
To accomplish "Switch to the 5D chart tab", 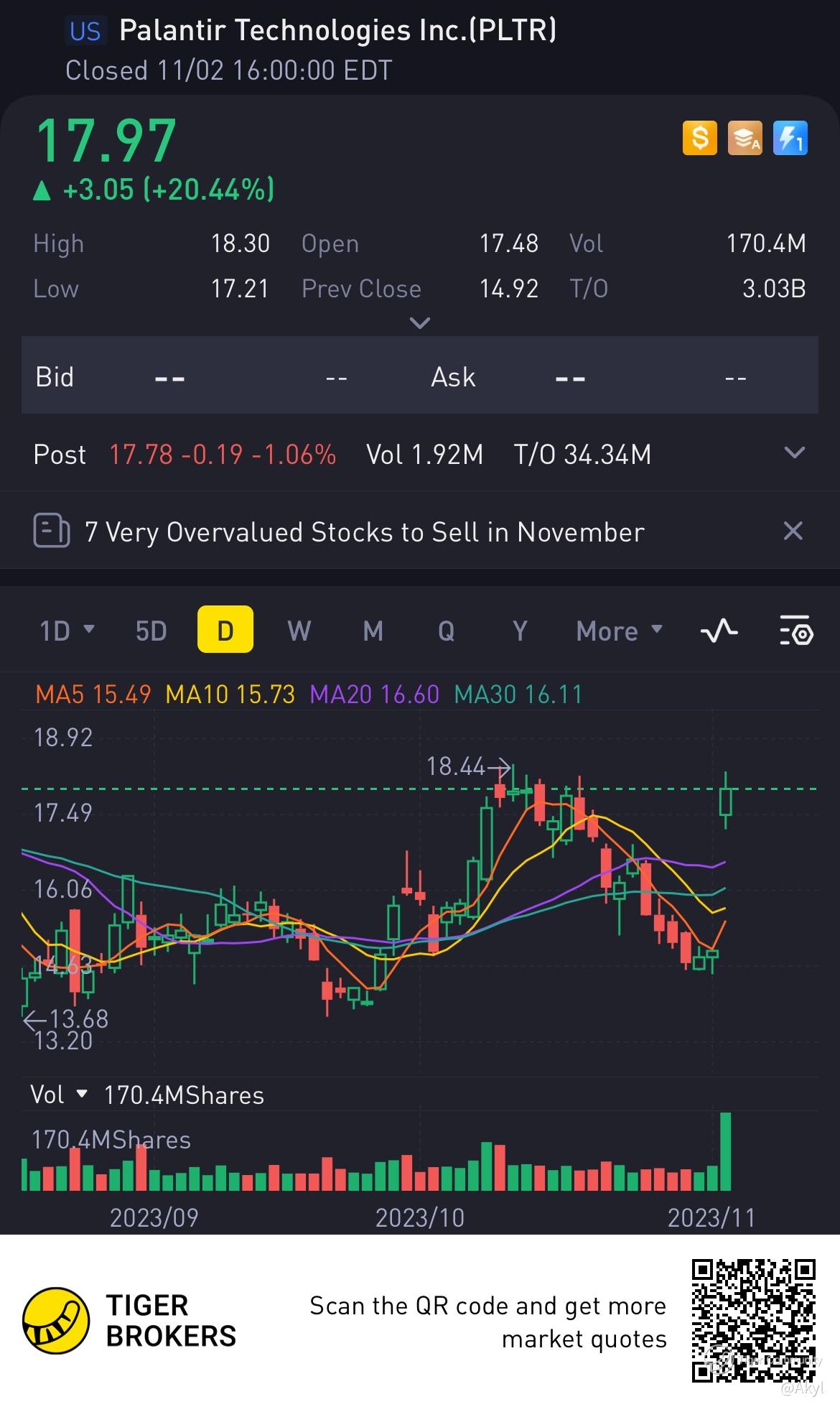I will click(x=151, y=631).
